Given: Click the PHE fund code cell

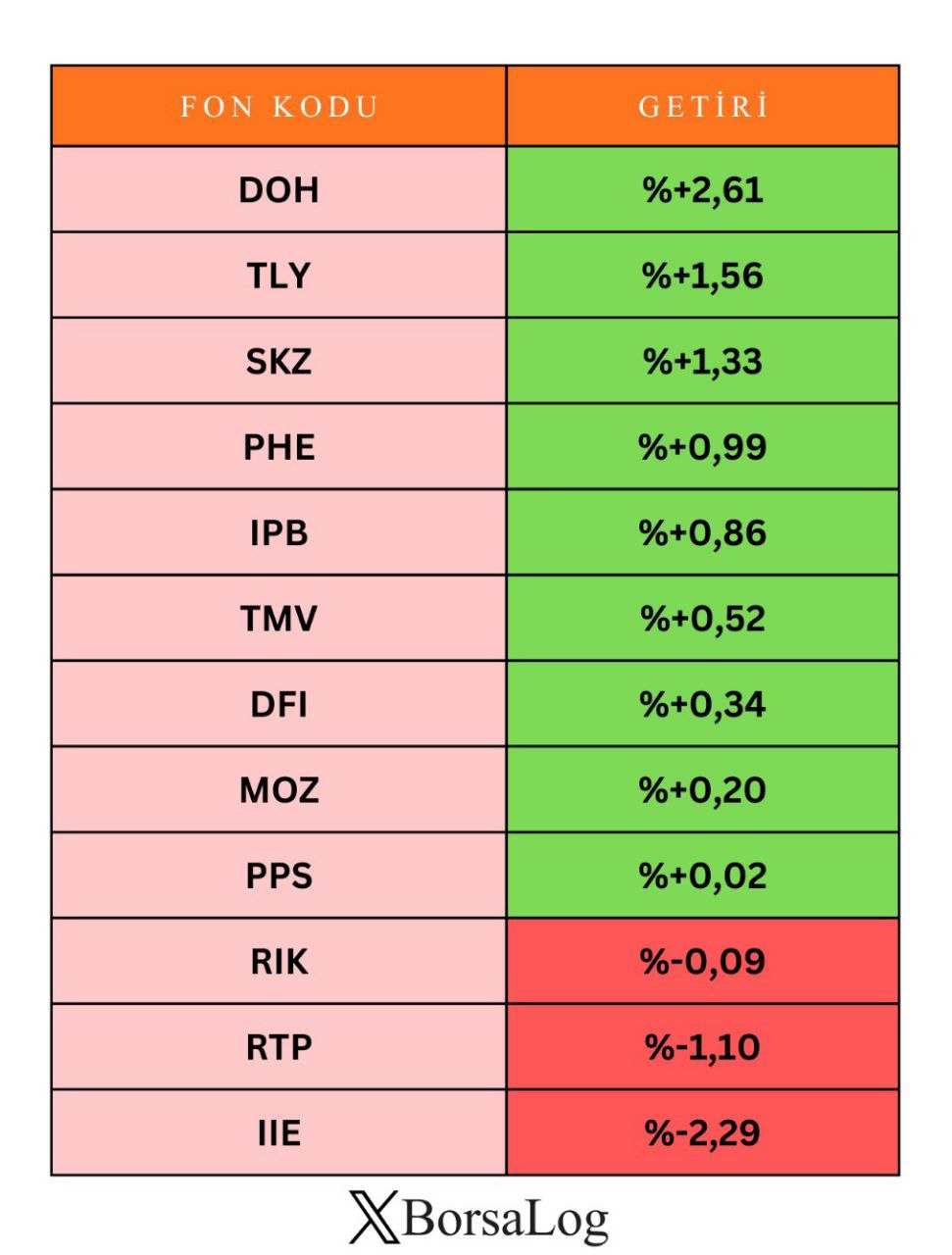Looking at the screenshot, I should (279, 448).
